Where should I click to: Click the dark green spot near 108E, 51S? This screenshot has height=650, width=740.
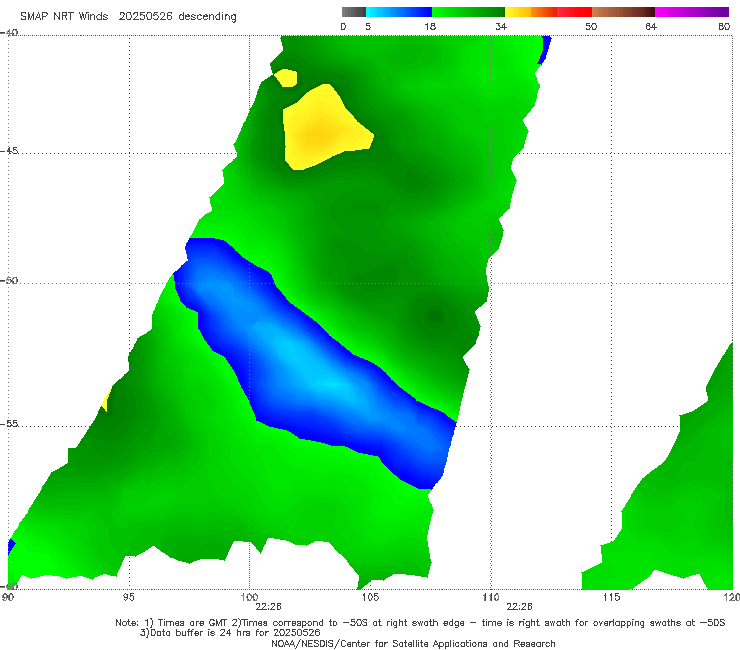pyautogui.click(x=435, y=316)
